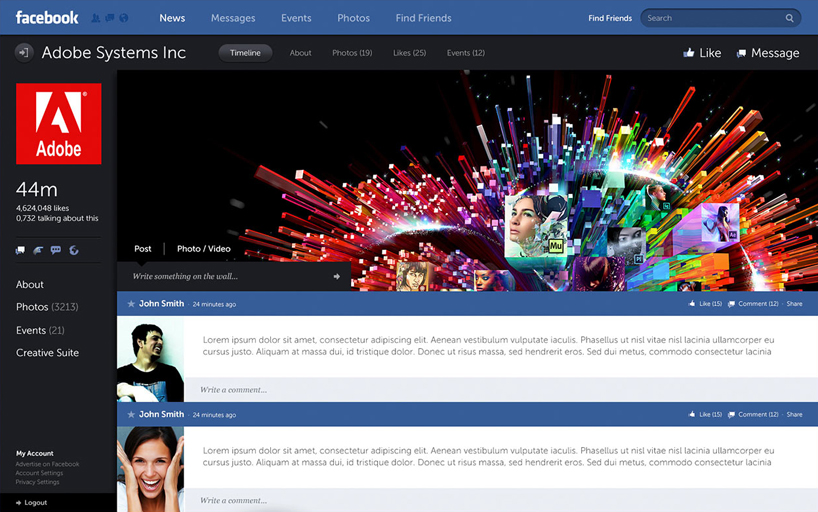Screen dimensions: 818x512
Task: Open Find Friends in main navigation
Action: pos(424,18)
